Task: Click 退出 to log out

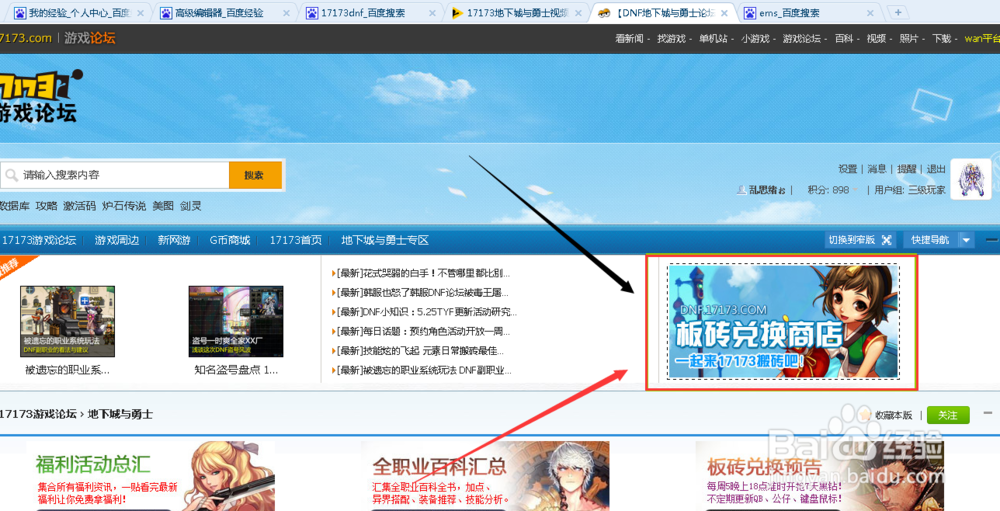Action: (x=936, y=169)
